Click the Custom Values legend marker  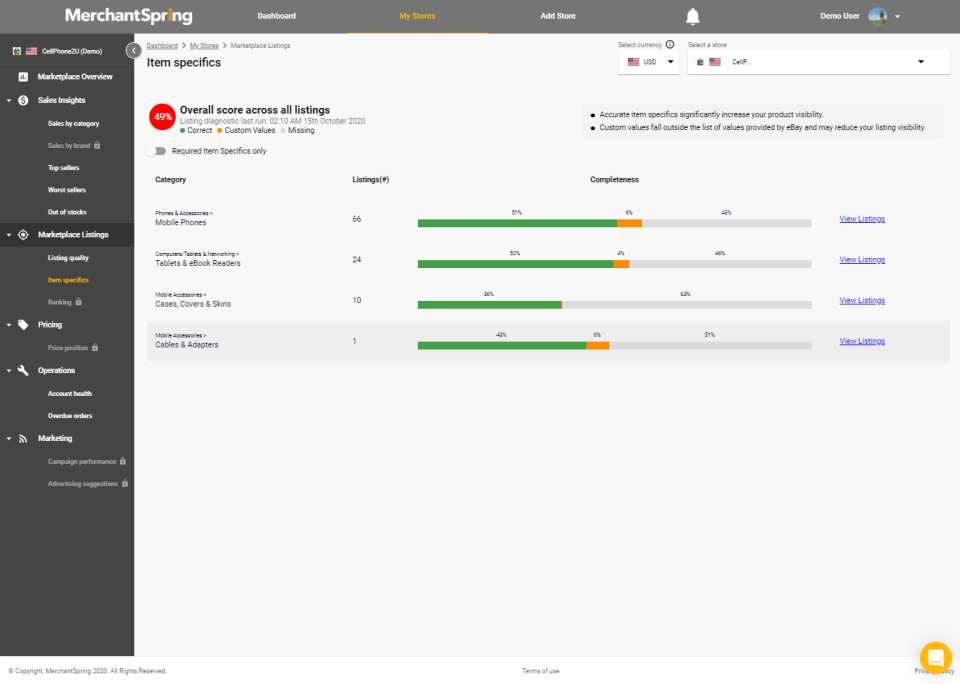pos(221,129)
